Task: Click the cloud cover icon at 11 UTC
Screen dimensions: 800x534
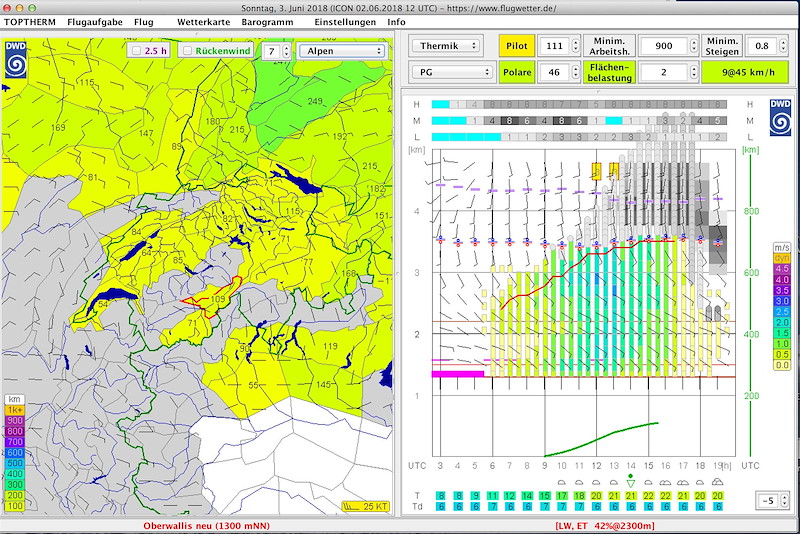Action: coord(579,482)
